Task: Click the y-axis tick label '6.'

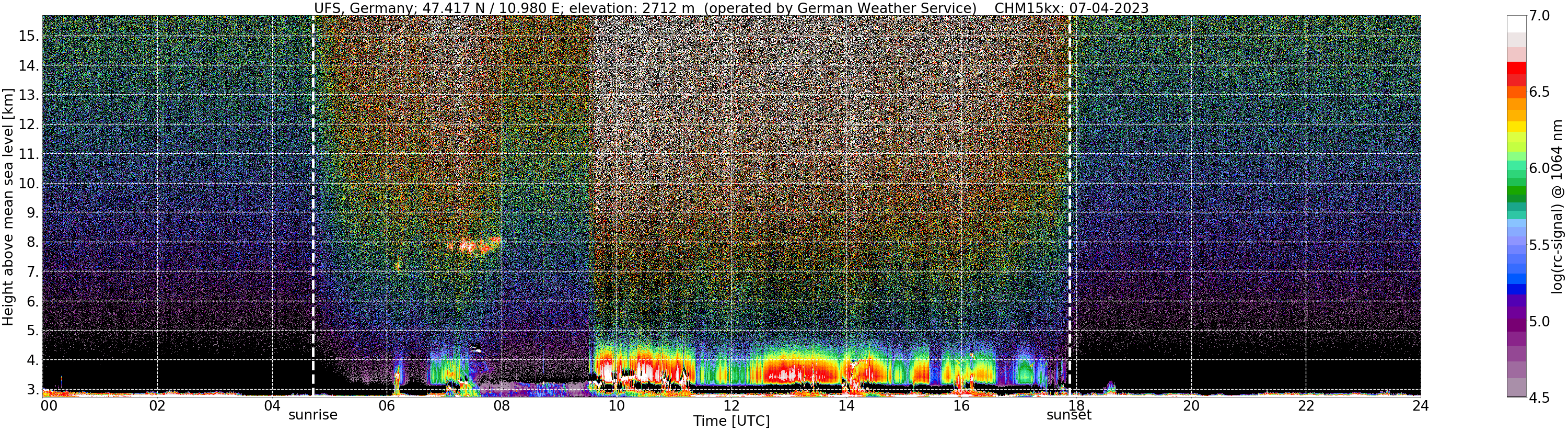Action: [33, 301]
